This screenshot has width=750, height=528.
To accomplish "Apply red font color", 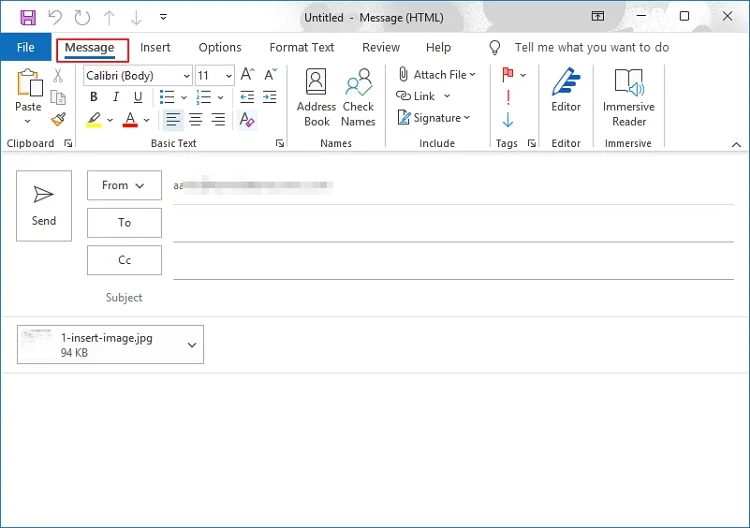I will (130, 119).
